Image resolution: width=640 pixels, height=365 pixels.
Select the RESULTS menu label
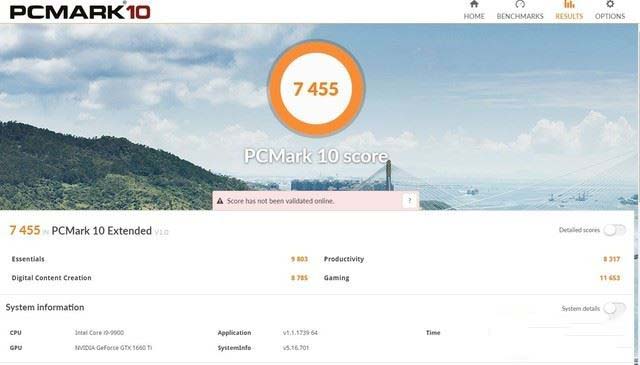tap(569, 16)
